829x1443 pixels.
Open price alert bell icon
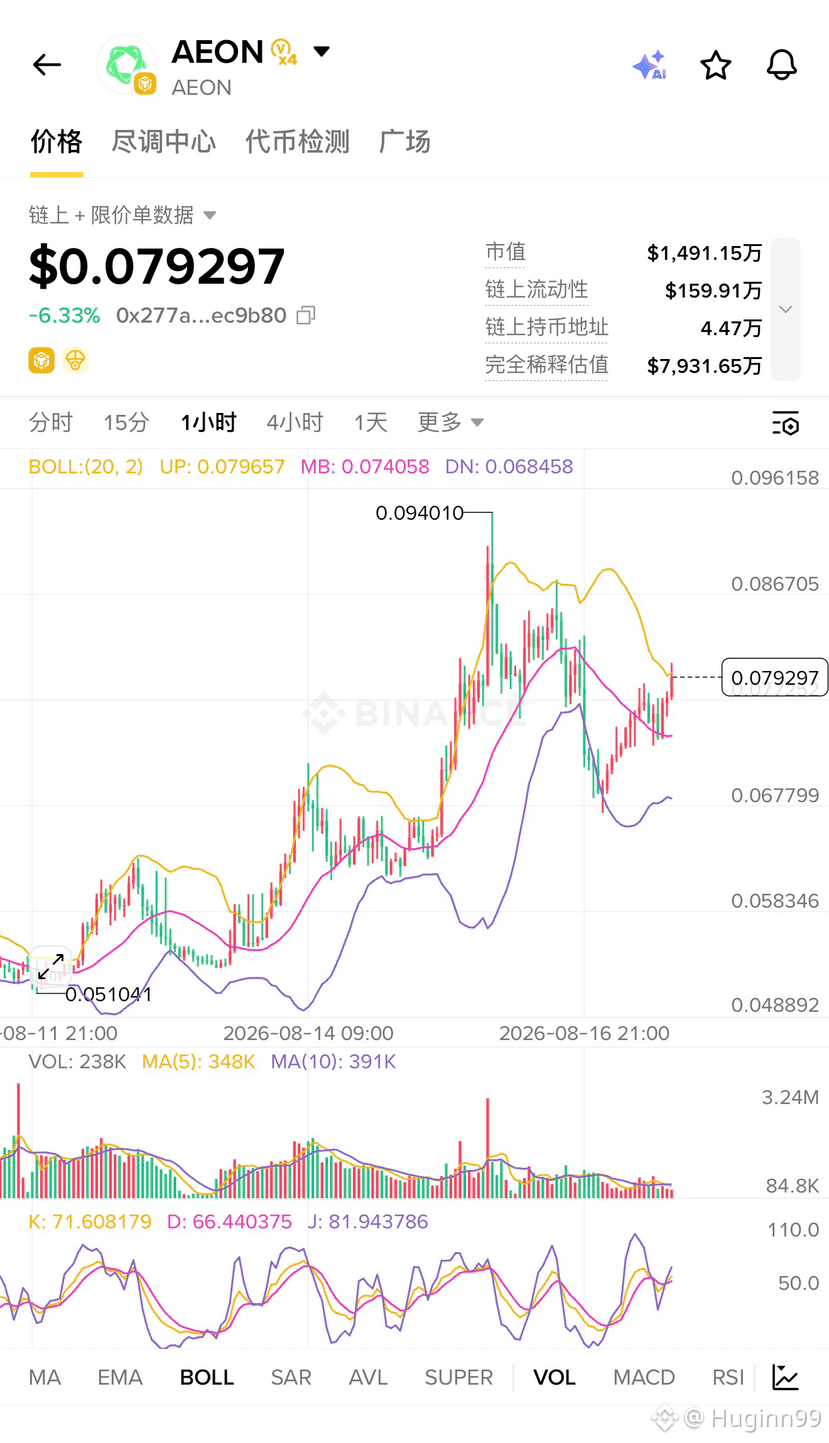782,65
